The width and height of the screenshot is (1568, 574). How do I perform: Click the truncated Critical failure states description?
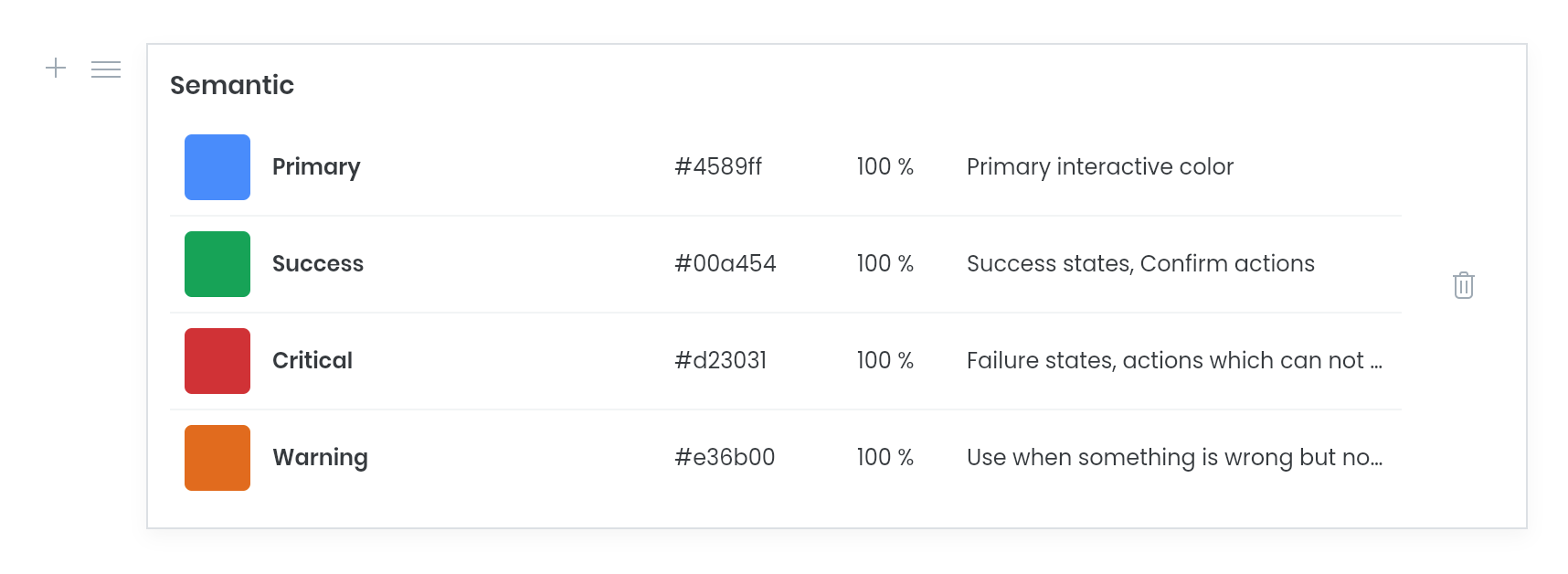click(x=1174, y=360)
